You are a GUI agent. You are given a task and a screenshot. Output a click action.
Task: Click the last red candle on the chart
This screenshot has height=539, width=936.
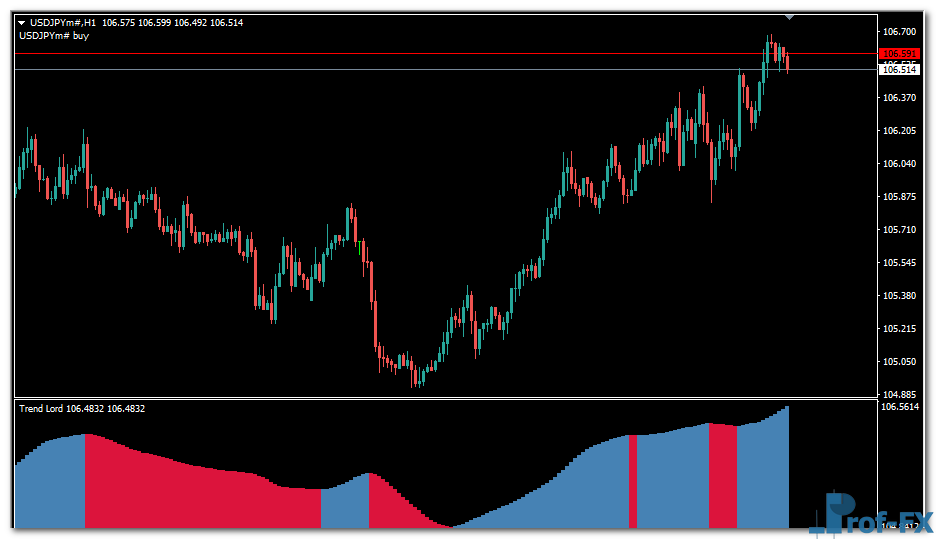point(788,62)
